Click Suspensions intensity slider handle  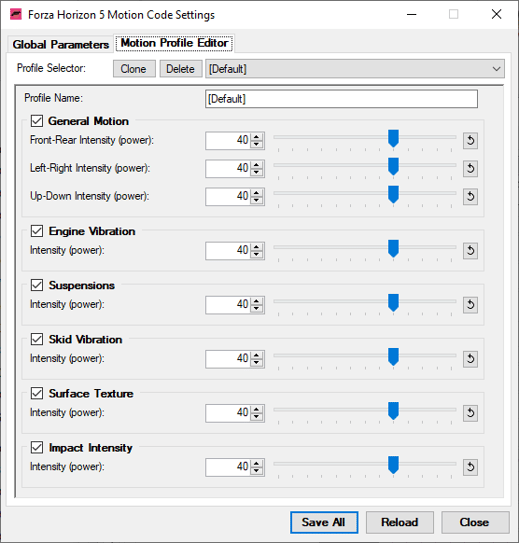[x=393, y=303]
